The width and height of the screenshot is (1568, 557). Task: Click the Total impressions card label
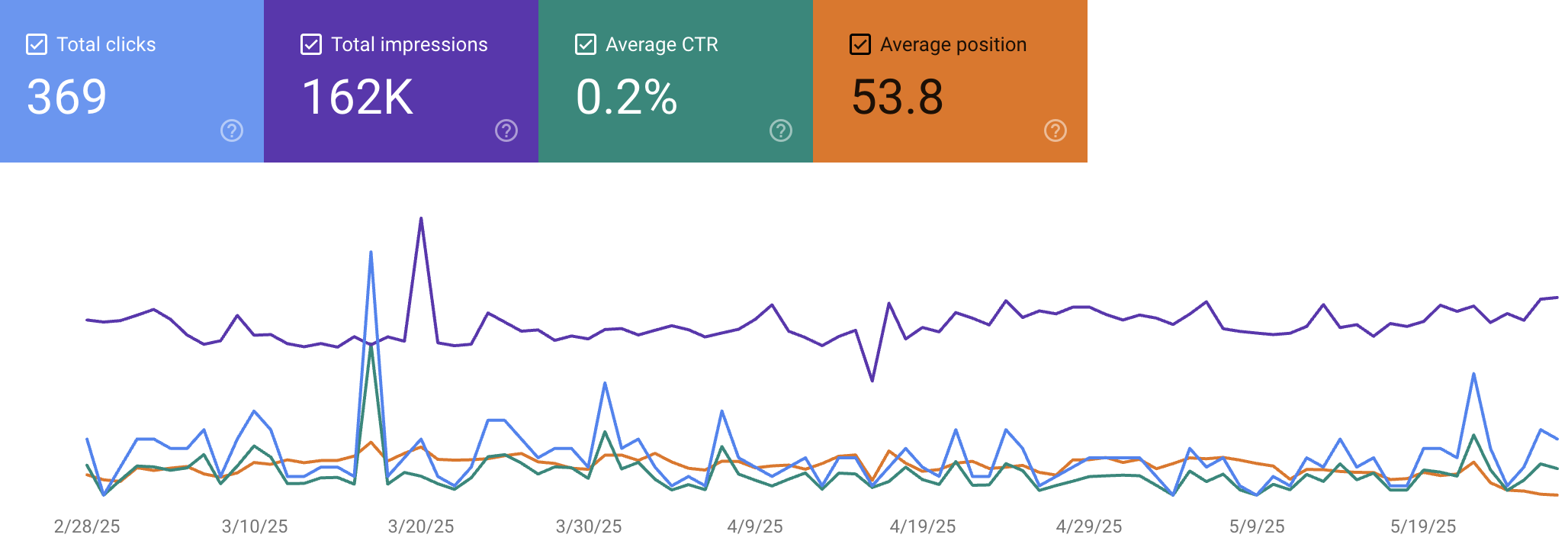tap(410, 44)
